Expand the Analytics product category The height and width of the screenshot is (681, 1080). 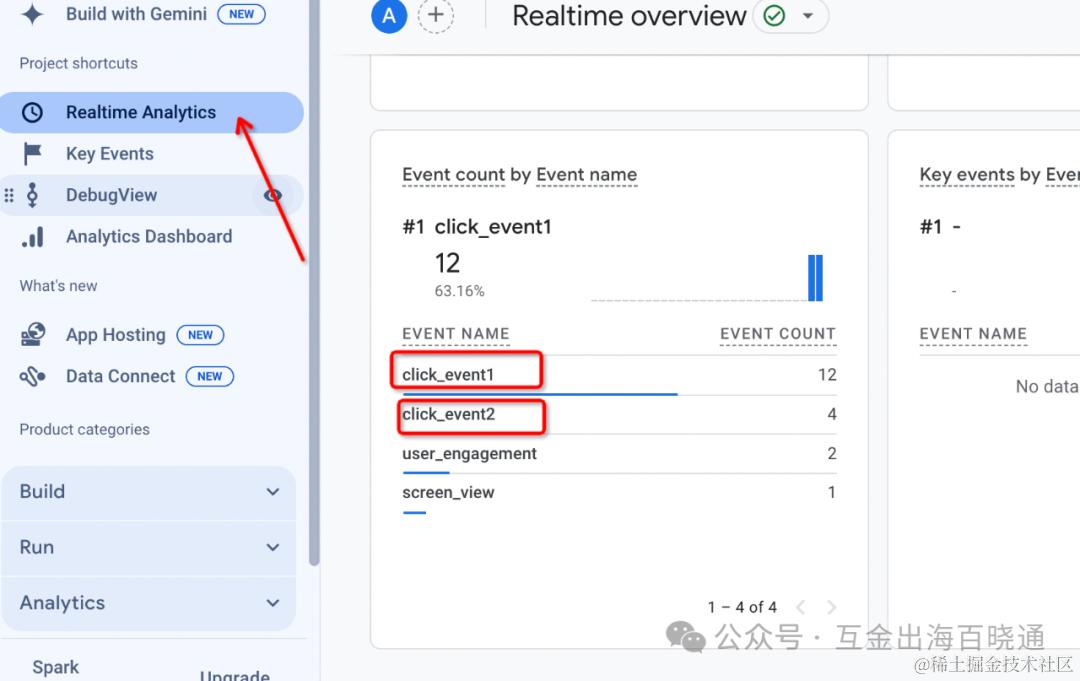tap(149, 603)
